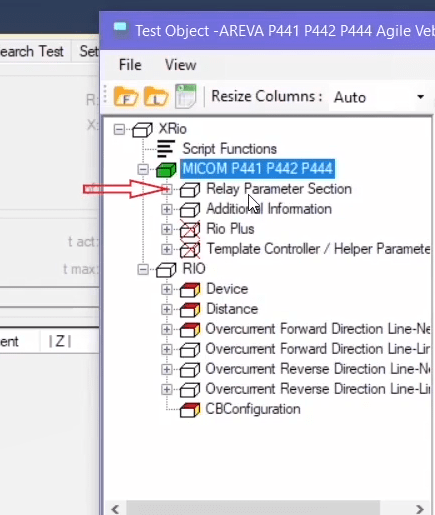Click the red Distance block icon
435x515 pixels.
pyautogui.click(x=190, y=309)
